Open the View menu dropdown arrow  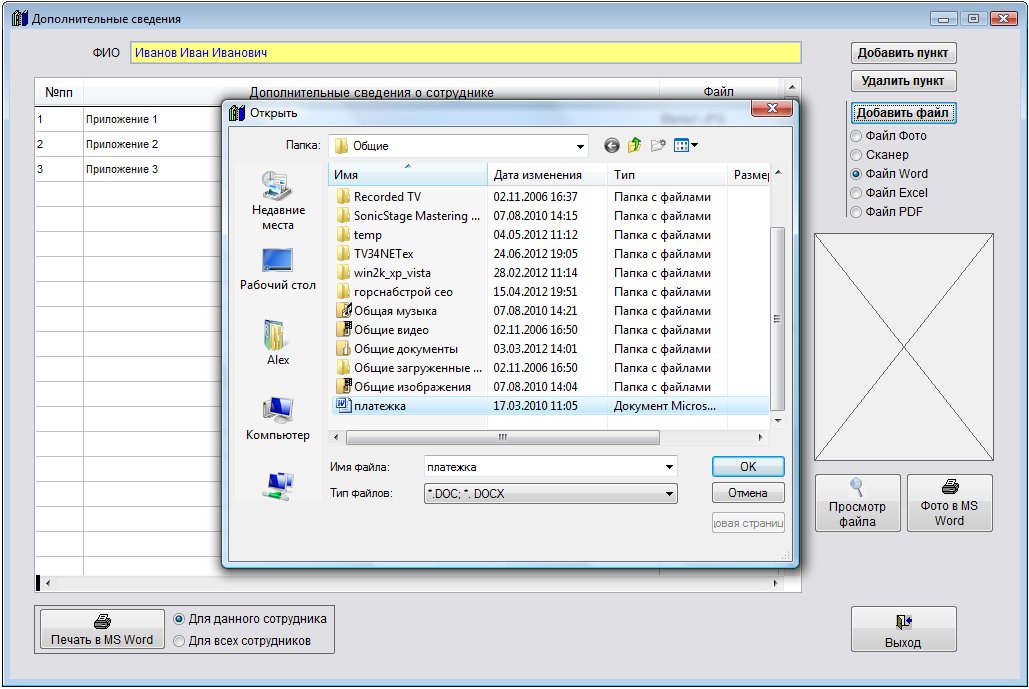click(x=695, y=146)
